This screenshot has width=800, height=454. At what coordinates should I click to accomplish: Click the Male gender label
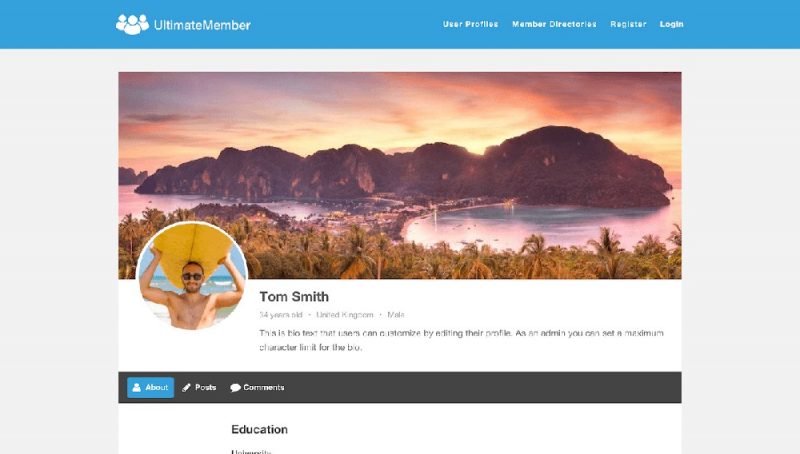click(x=396, y=315)
